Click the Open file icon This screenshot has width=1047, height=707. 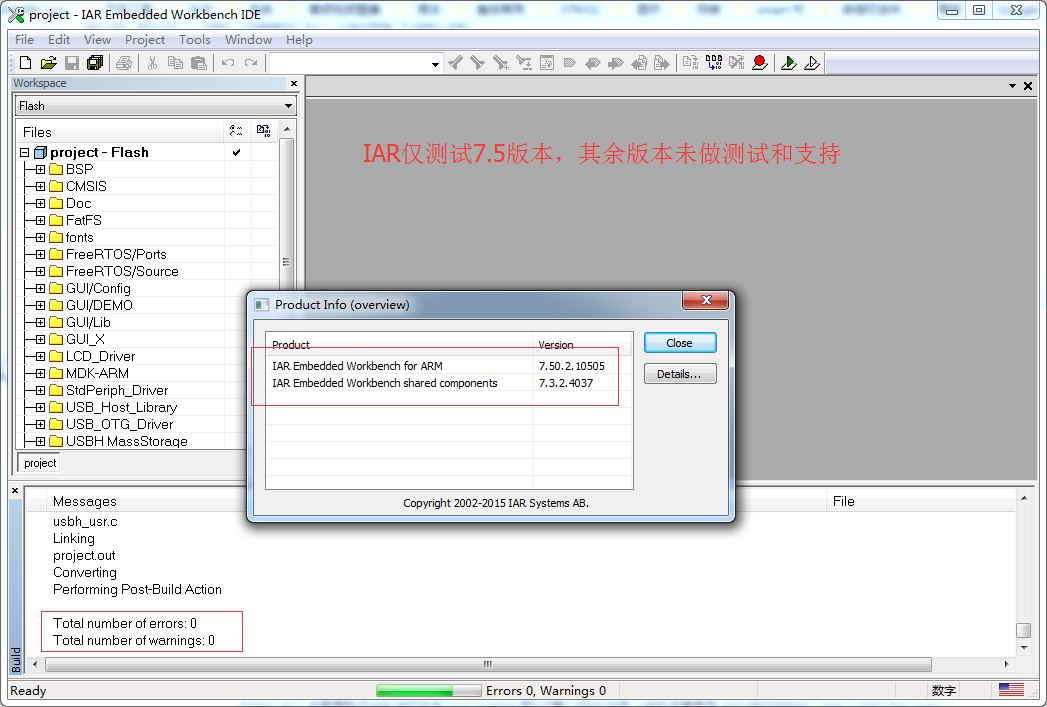coord(48,63)
